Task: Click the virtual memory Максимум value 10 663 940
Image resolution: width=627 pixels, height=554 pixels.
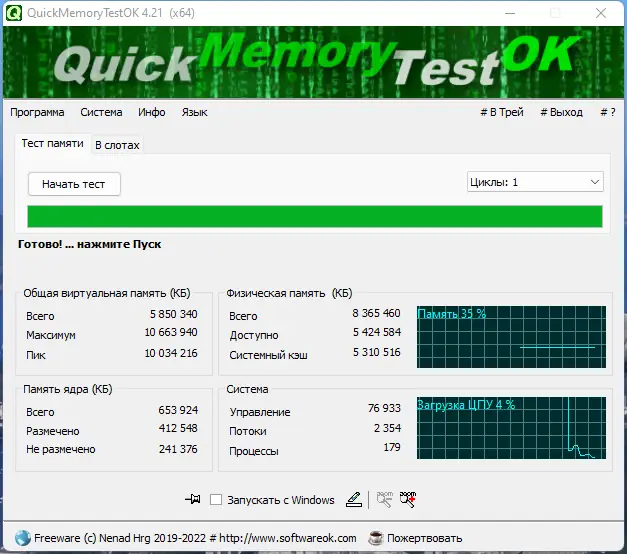Action: [x=171, y=332]
